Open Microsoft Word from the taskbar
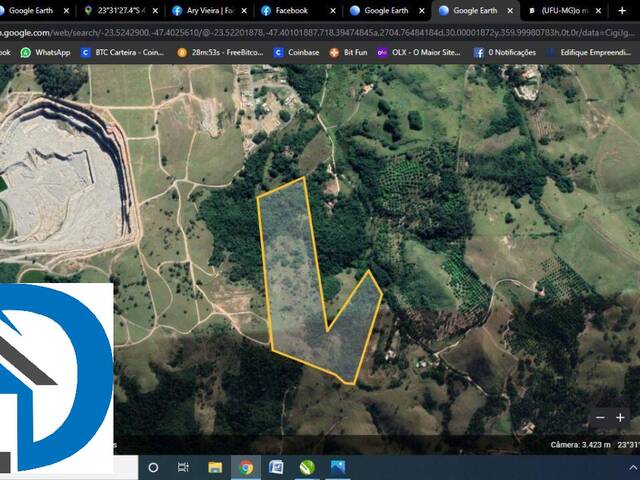Viewport: 640px width, 480px height. (x=276, y=467)
